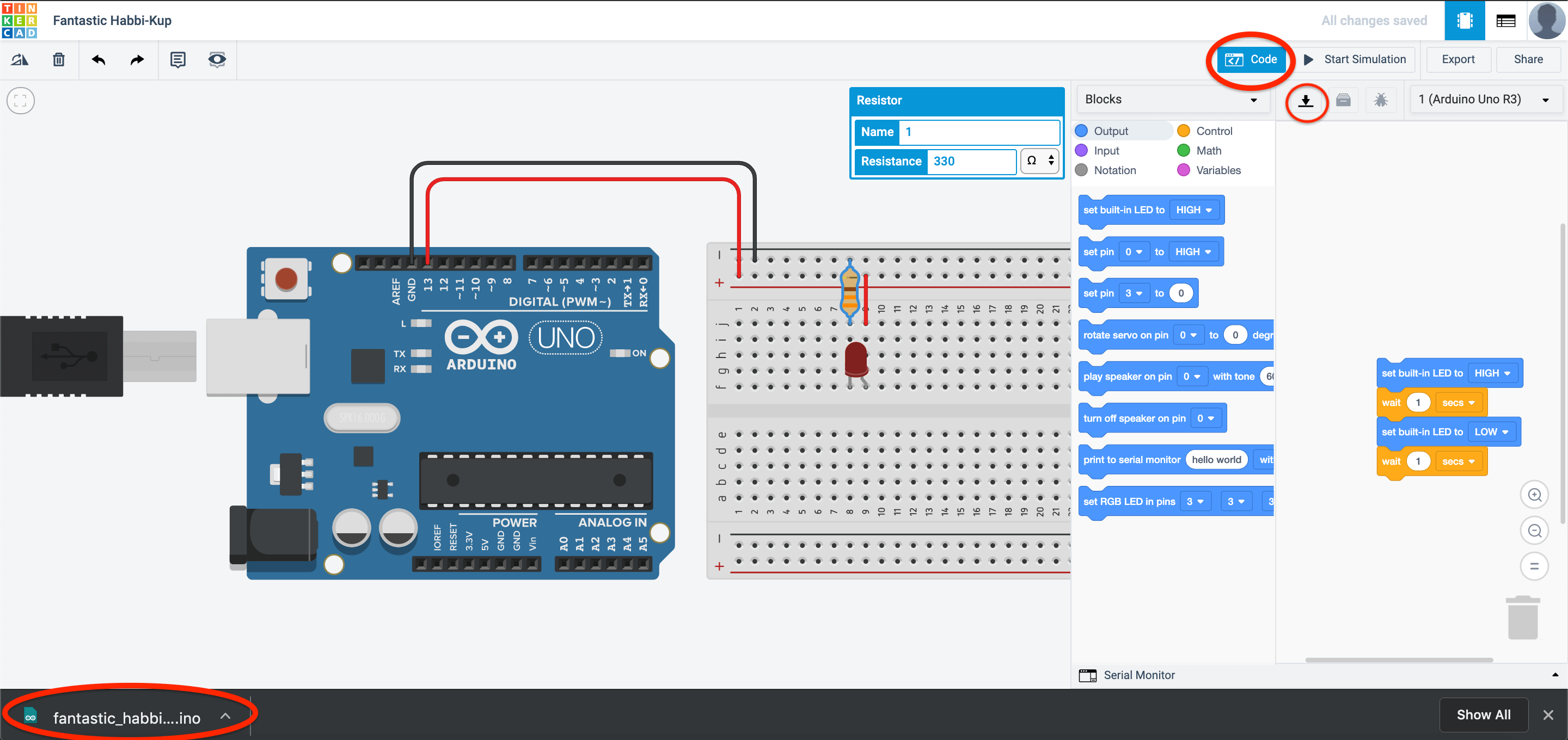Click the zoom to fit icon

click(21, 101)
